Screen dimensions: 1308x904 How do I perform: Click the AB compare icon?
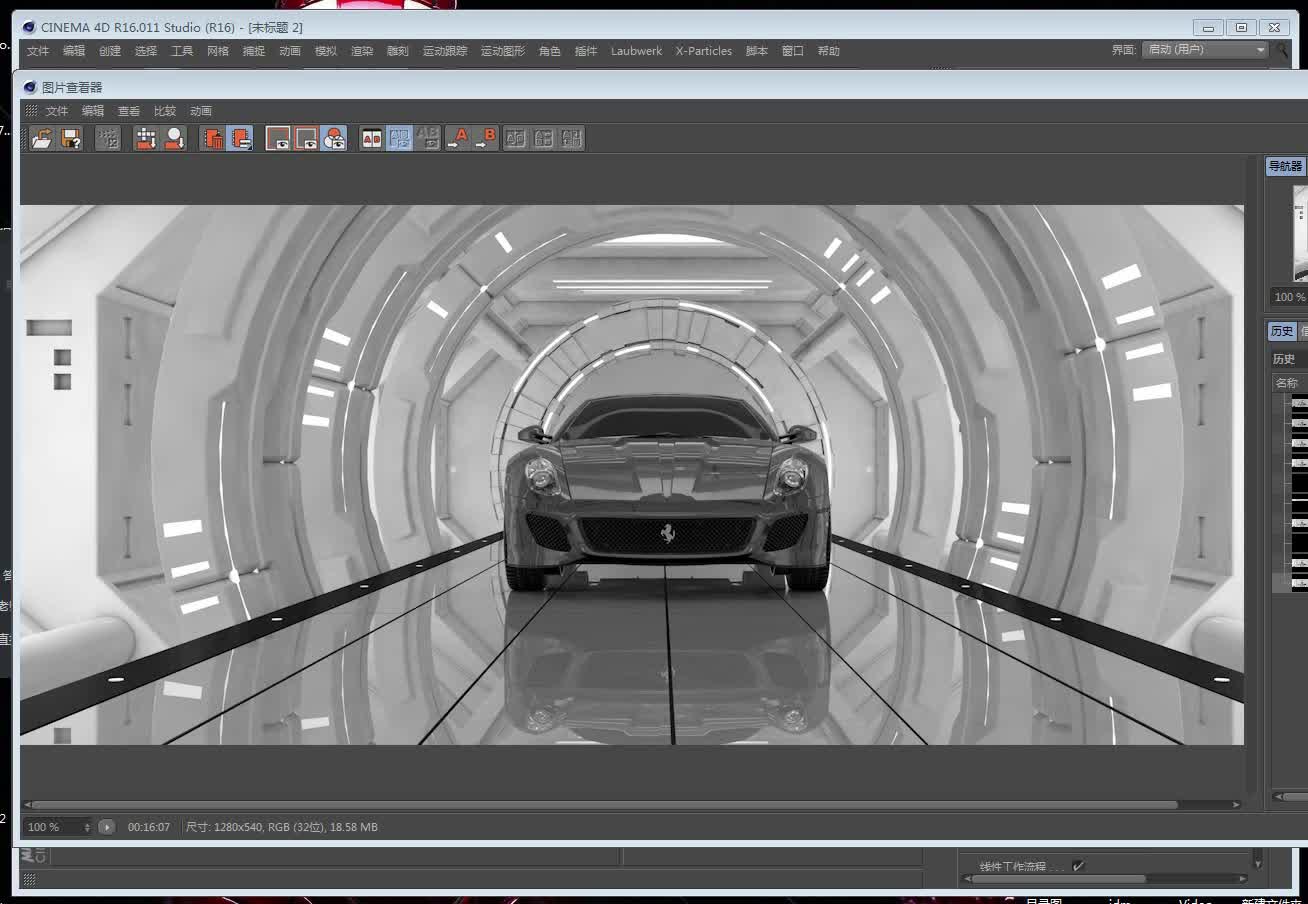pos(372,139)
